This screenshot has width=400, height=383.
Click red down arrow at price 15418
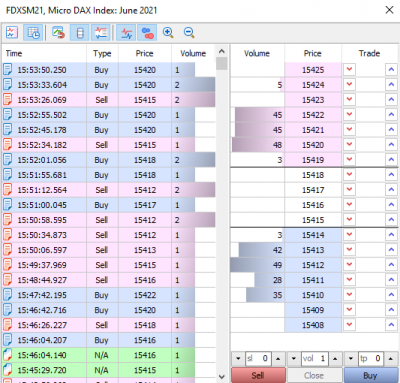tap(349, 175)
